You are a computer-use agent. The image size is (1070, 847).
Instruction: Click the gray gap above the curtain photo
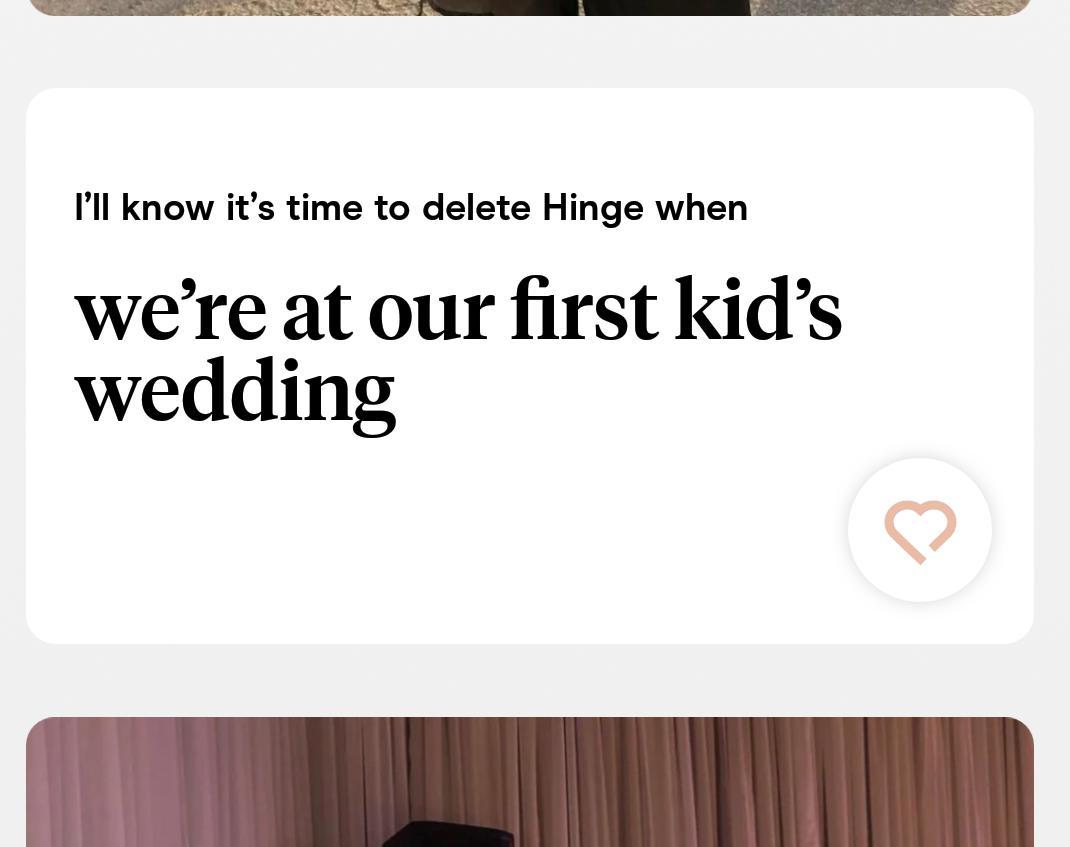(530, 680)
